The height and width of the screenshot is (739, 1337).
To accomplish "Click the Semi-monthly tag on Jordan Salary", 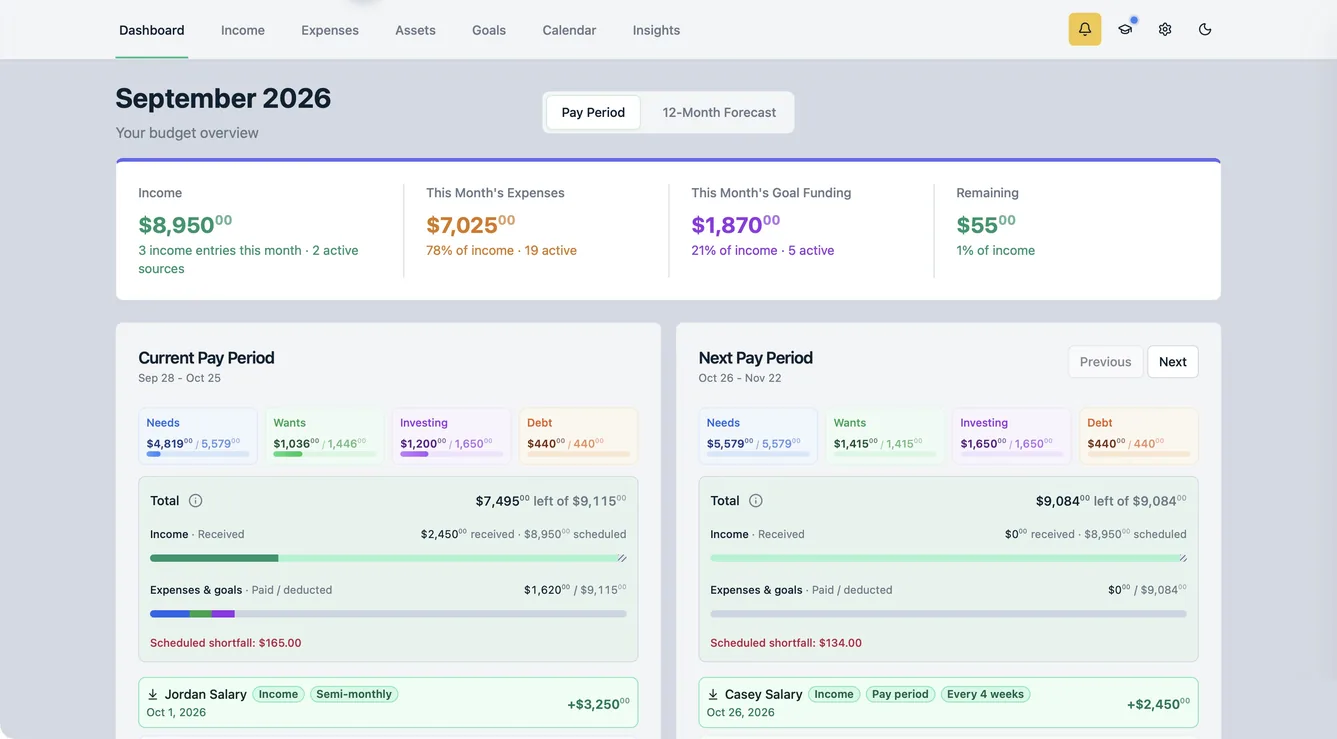I will click(354, 694).
